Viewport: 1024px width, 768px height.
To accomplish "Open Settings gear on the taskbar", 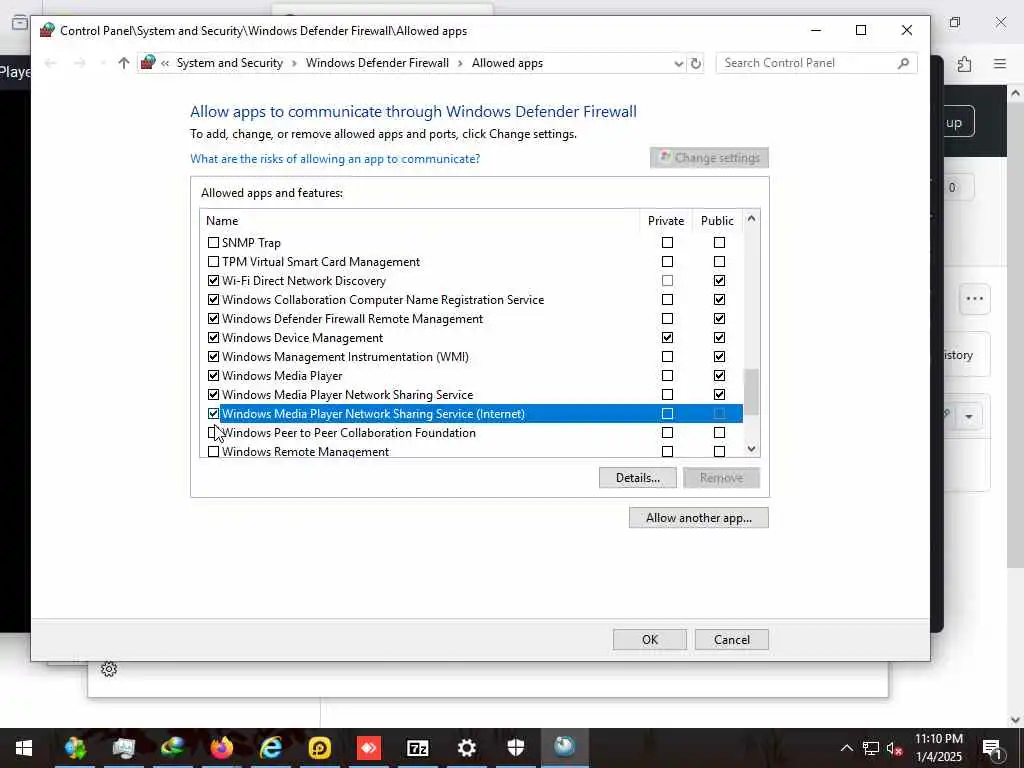I will tap(466, 747).
